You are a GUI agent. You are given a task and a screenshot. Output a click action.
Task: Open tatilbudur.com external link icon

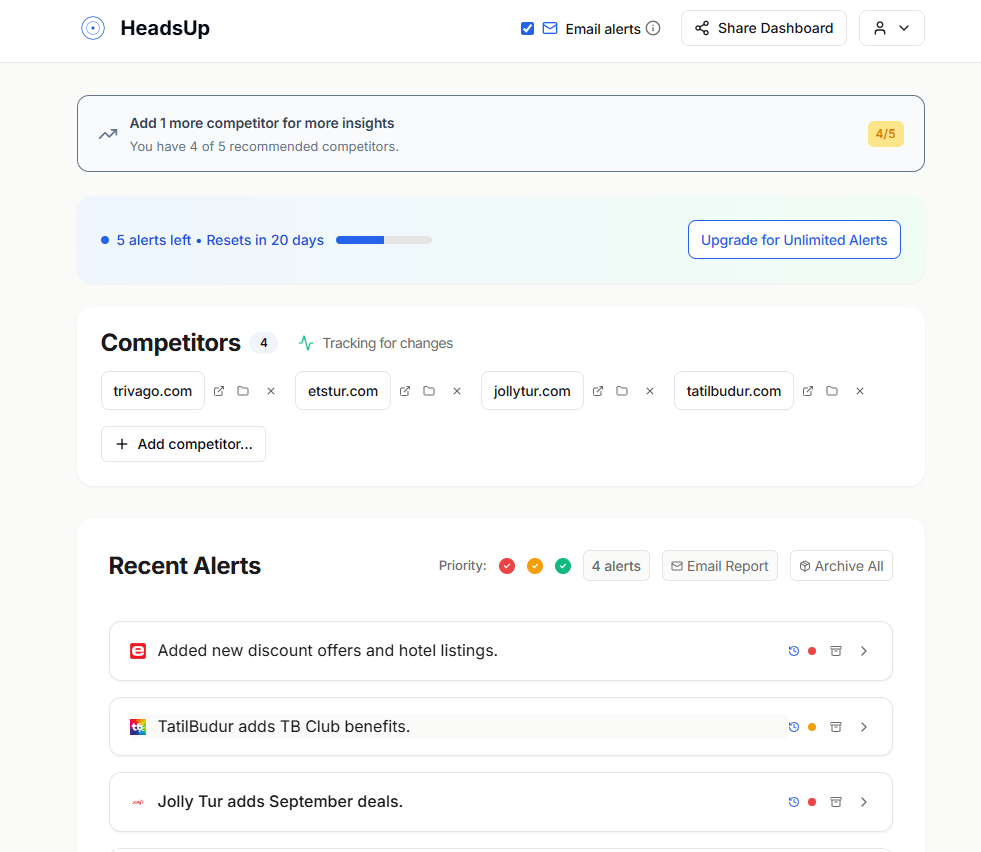pos(808,391)
